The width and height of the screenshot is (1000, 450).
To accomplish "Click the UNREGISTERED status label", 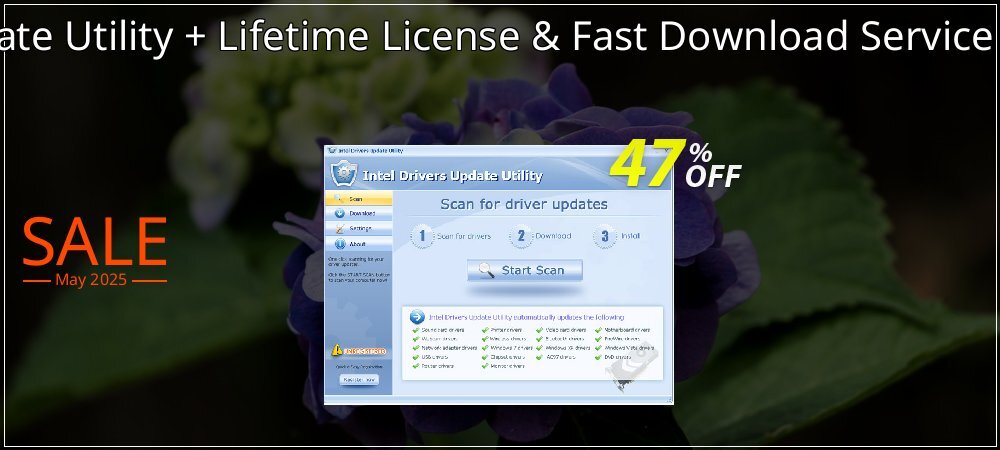I will [x=365, y=351].
